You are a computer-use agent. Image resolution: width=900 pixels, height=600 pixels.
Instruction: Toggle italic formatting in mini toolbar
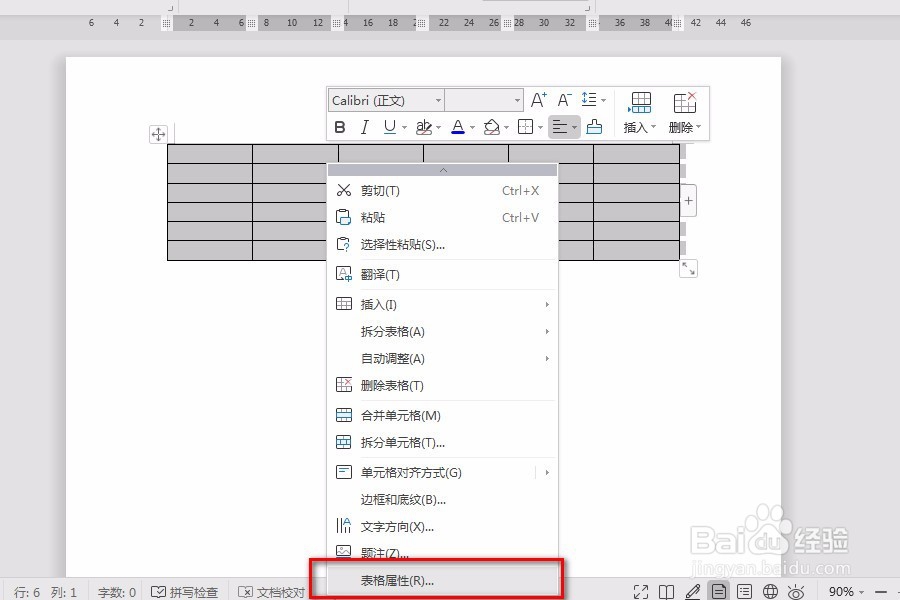tap(364, 127)
